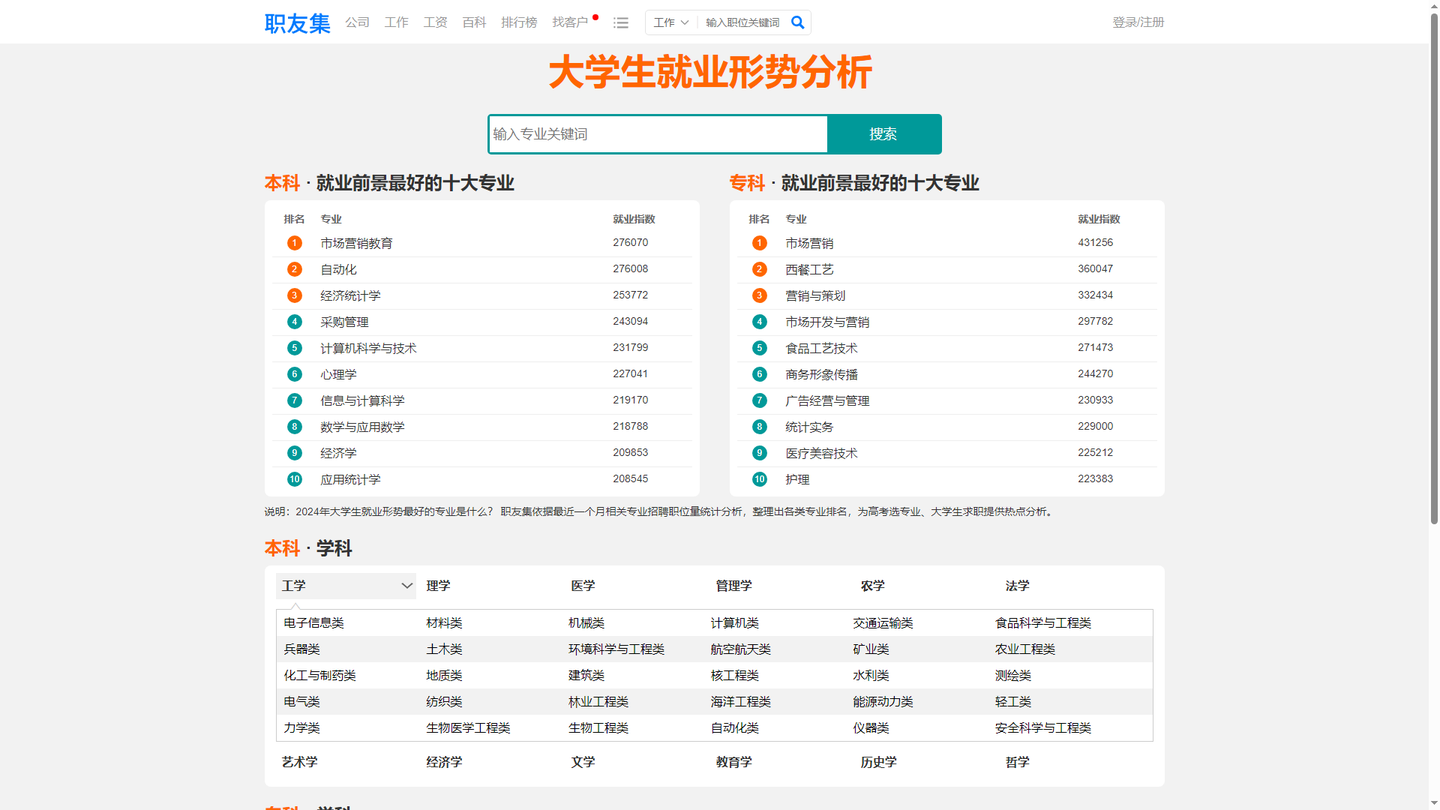Focus the 输入职位关键词 header field
The width and height of the screenshot is (1440, 810).
[743, 22]
